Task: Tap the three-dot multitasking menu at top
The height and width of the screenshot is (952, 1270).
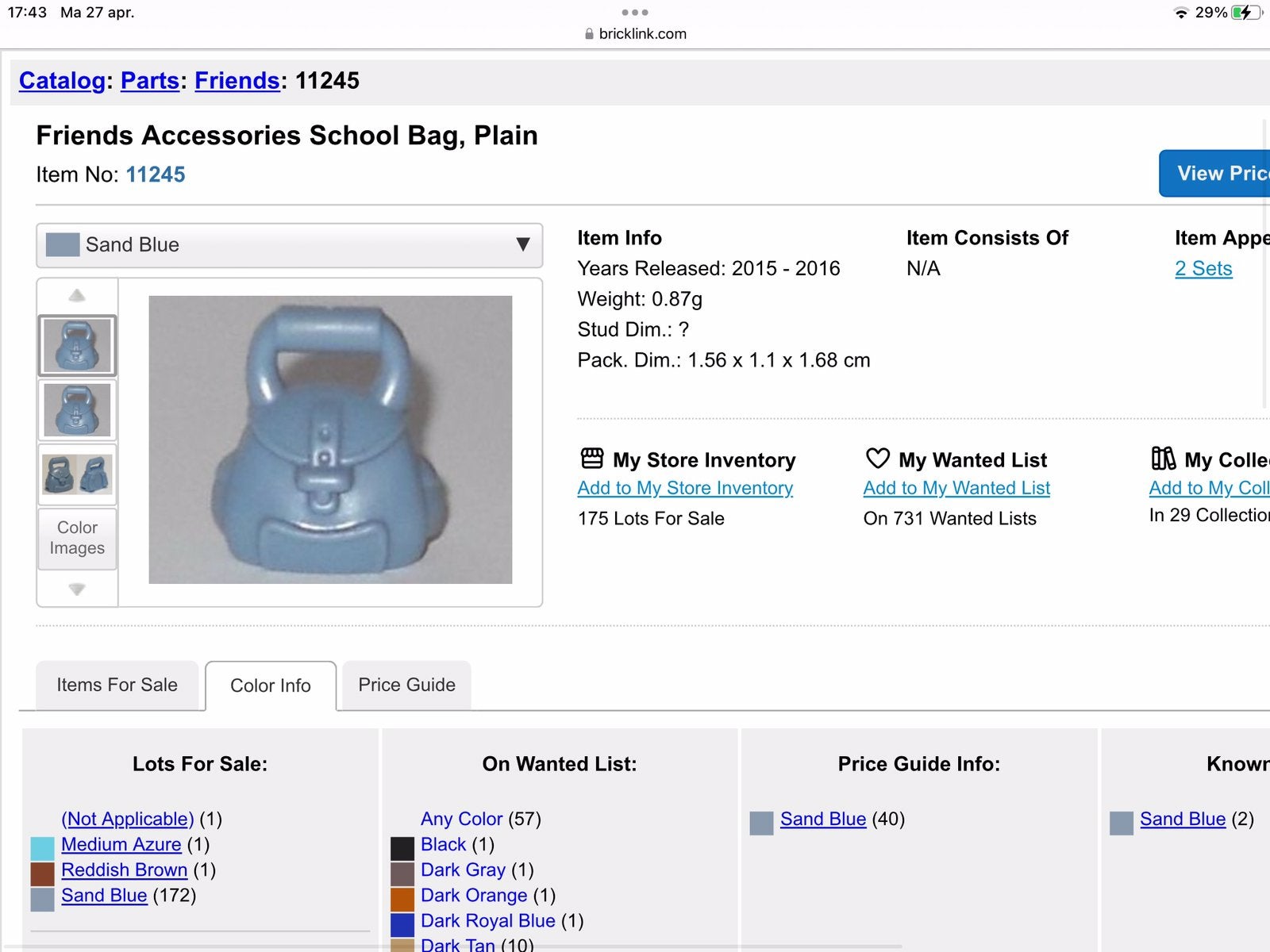Action: click(x=635, y=13)
